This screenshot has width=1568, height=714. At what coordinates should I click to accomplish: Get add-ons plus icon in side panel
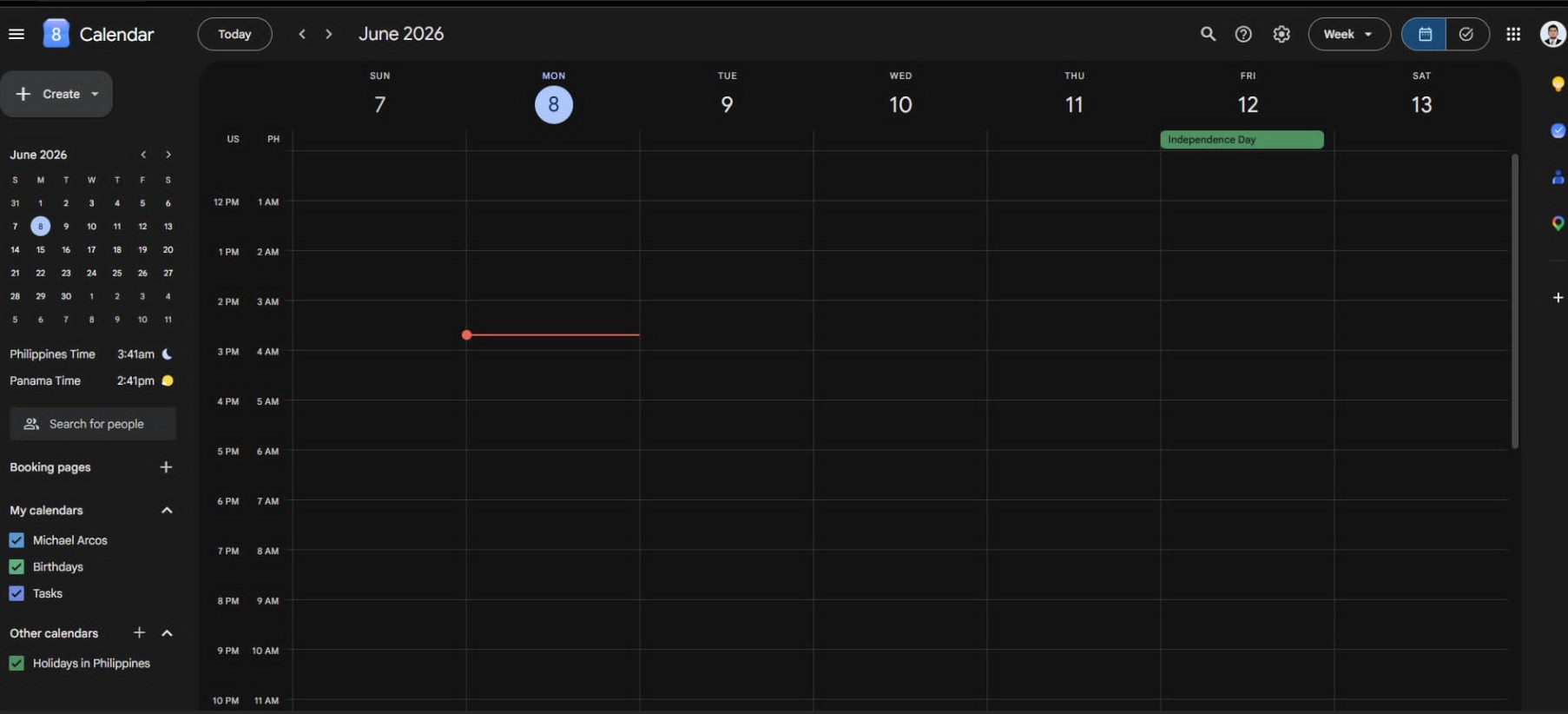[x=1558, y=297]
